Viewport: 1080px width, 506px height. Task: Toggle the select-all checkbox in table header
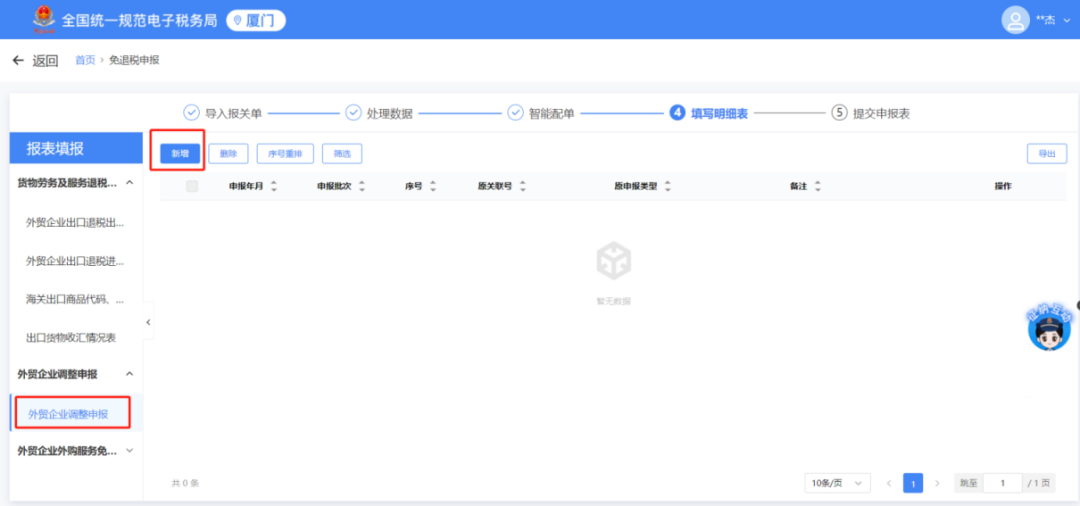pos(192,186)
